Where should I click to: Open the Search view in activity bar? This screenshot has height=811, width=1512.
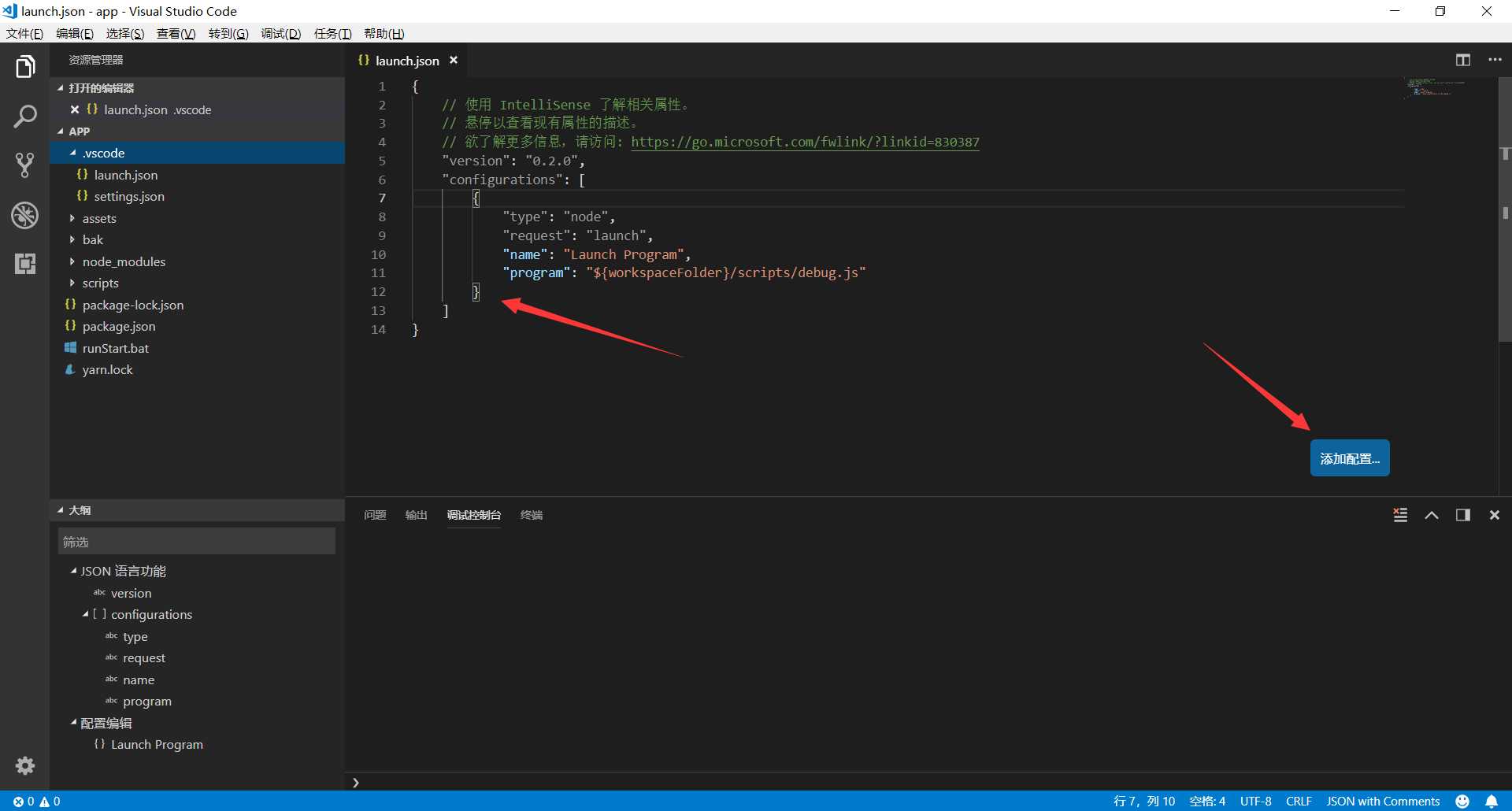coord(25,117)
